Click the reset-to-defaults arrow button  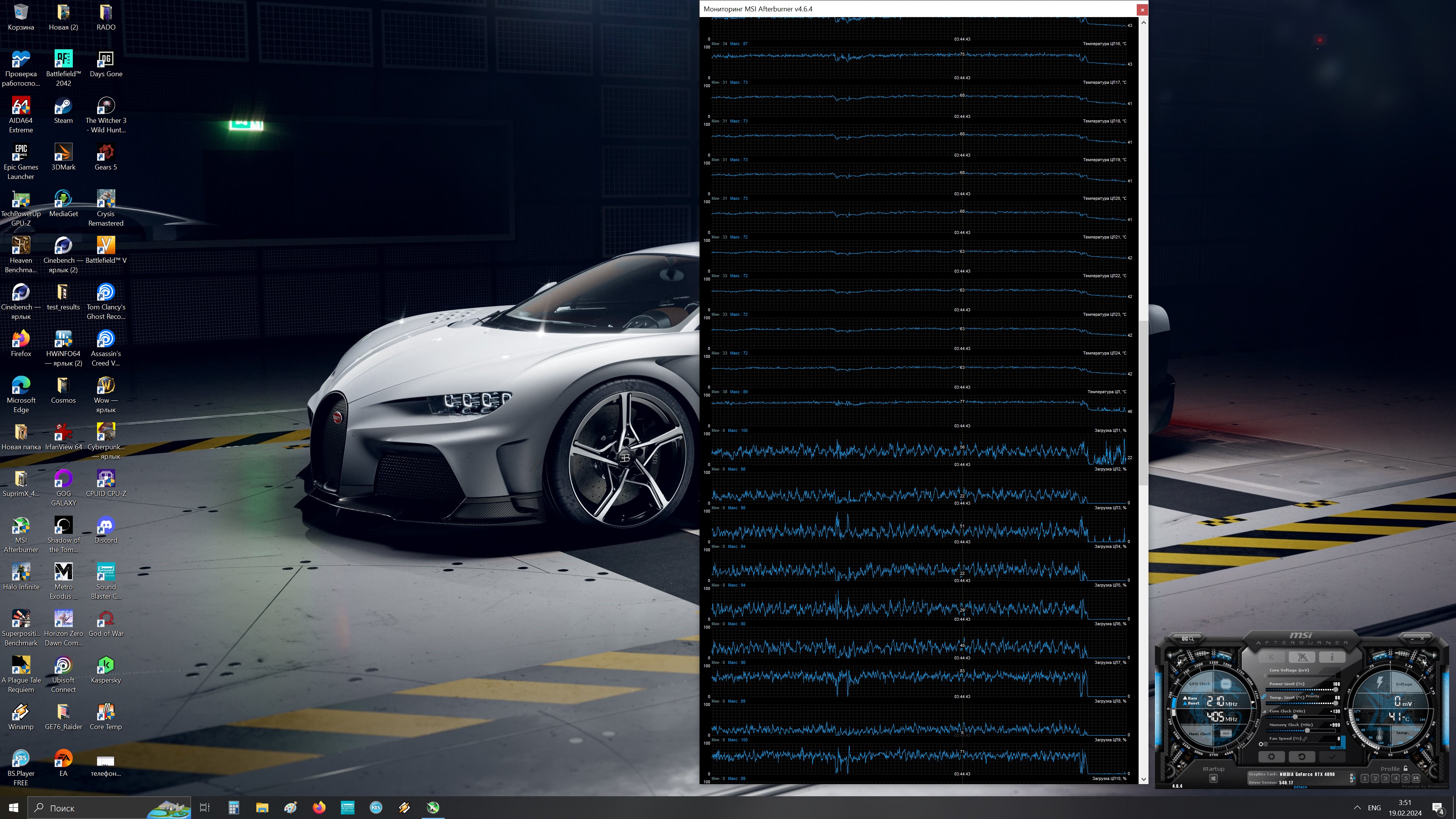[x=1302, y=757]
